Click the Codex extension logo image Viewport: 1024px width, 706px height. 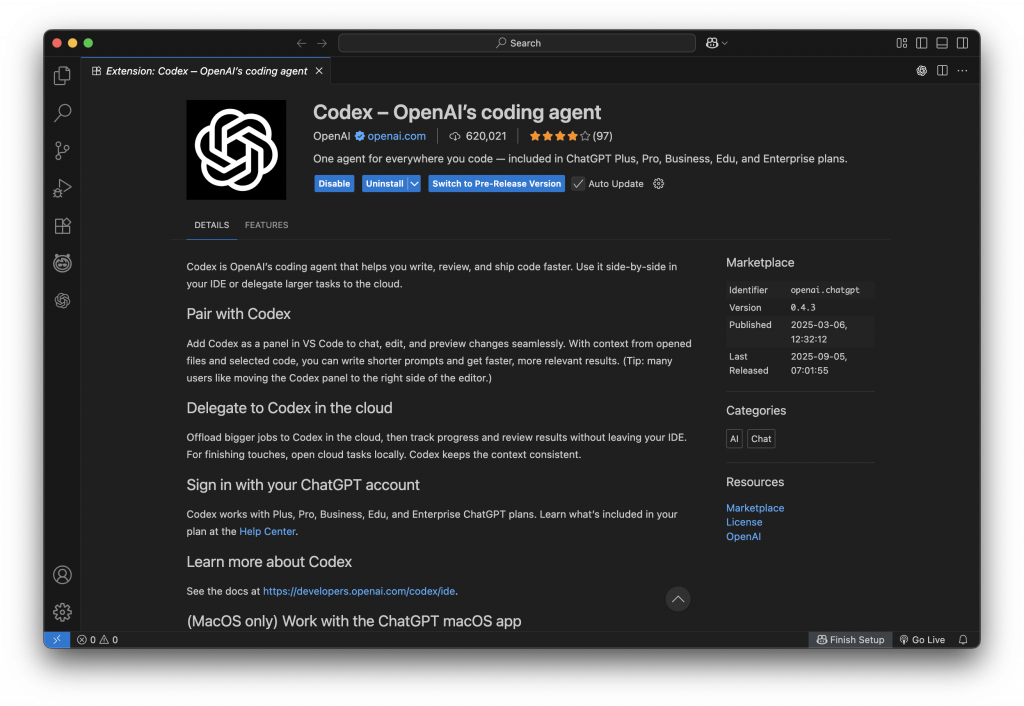(x=236, y=150)
